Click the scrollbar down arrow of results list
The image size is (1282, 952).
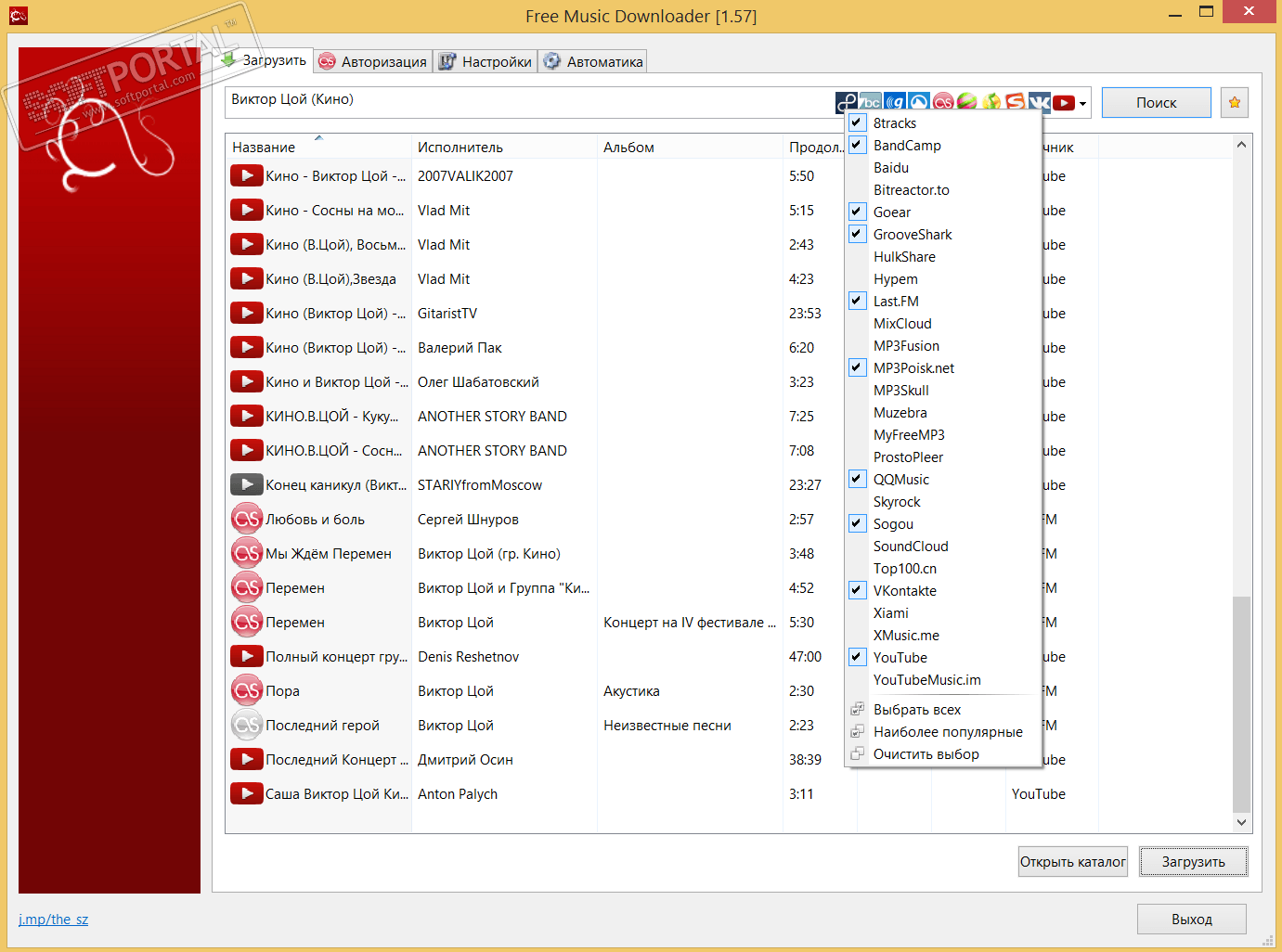point(1241,822)
